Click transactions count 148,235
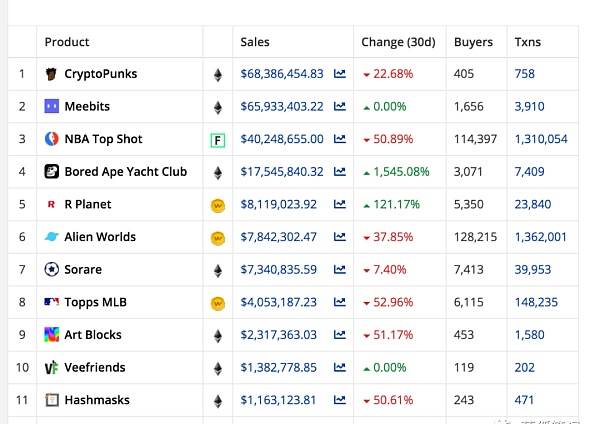Image resolution: width=600 pixels, height=424 pixels. pos(536,302)
